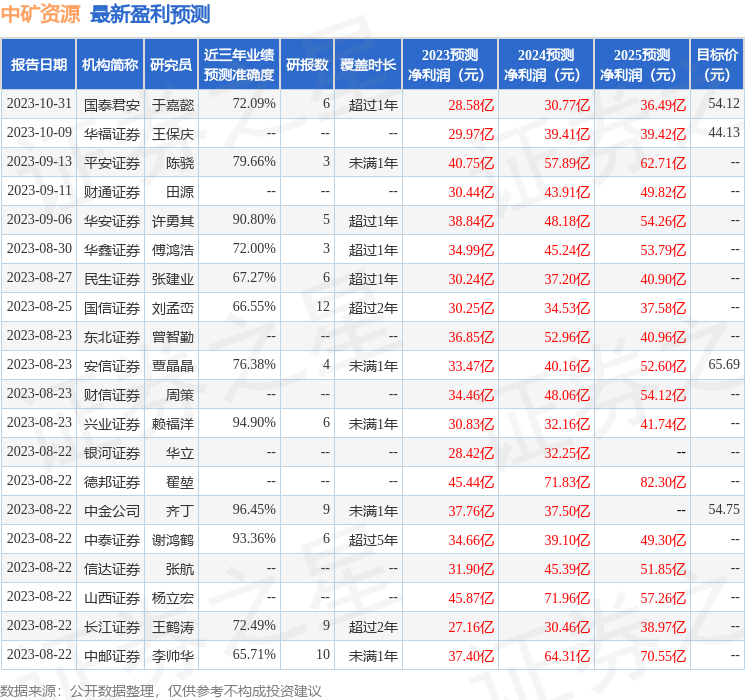Click accuracy value 90.80%
This screenshot has width=745, height=700.
[x=254, y=219]
